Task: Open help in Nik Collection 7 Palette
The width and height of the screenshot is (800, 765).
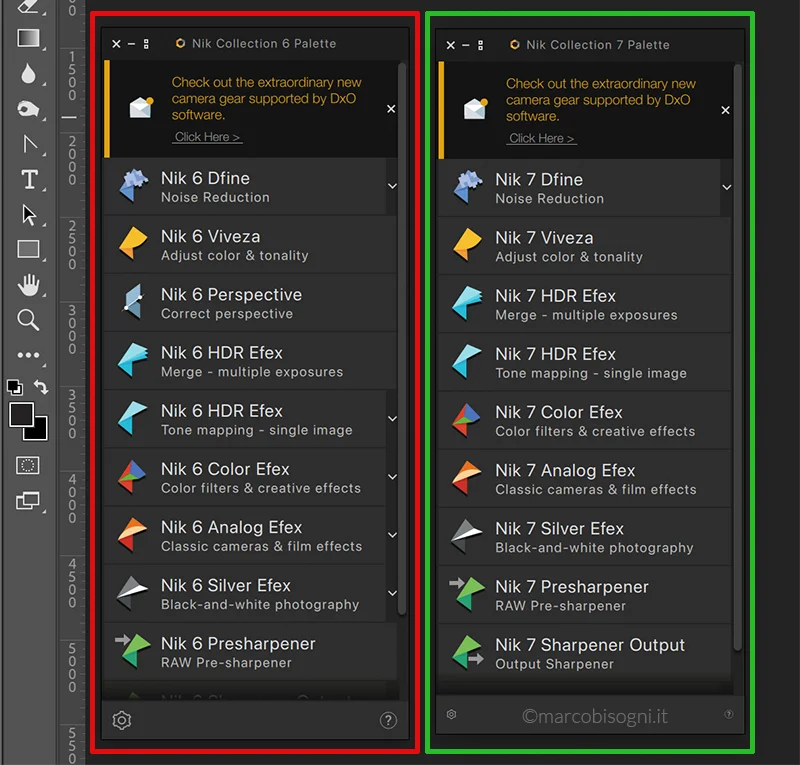Action: click(x=729, y=714)
